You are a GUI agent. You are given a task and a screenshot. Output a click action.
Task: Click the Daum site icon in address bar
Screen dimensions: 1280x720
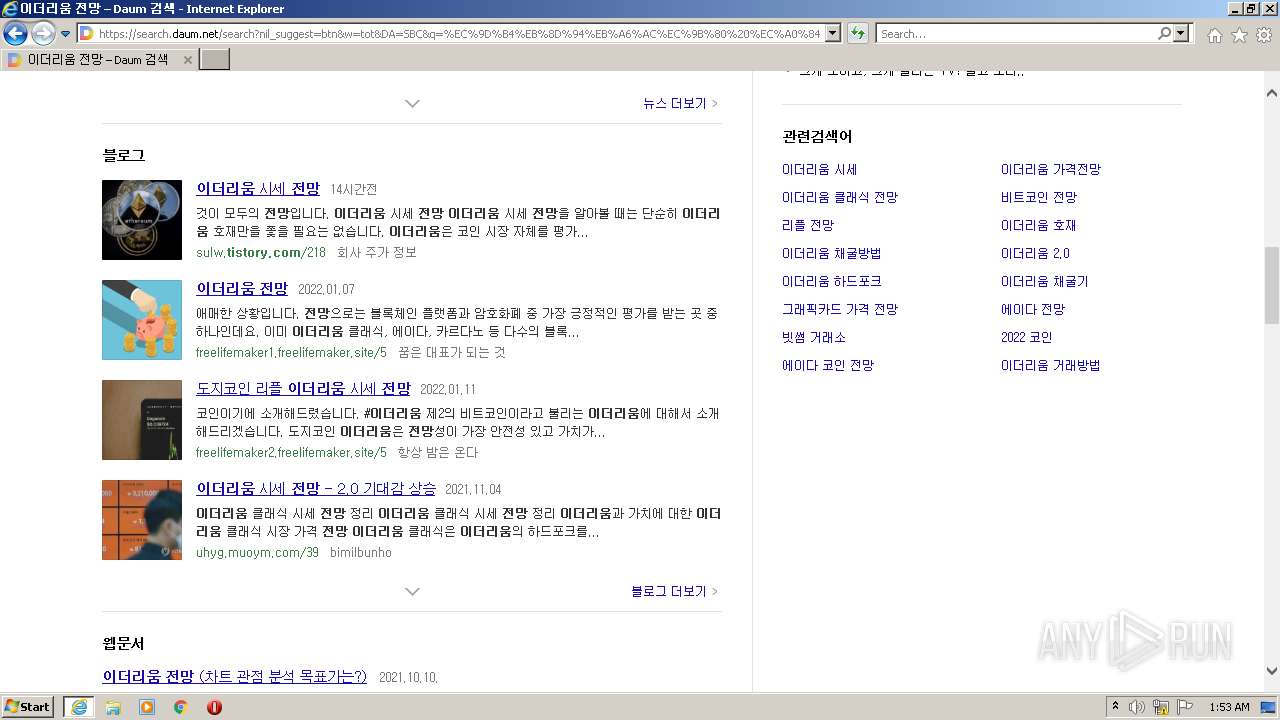click(87, 34)
